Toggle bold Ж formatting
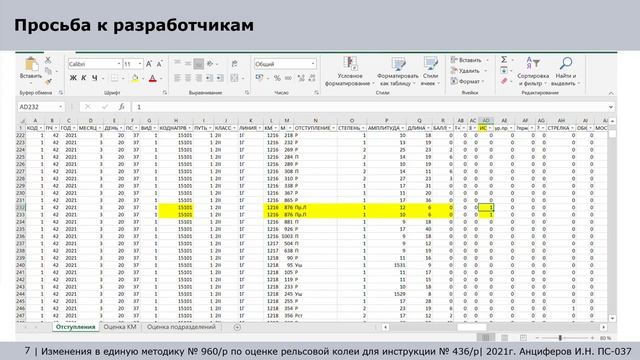 click(73, 78)
